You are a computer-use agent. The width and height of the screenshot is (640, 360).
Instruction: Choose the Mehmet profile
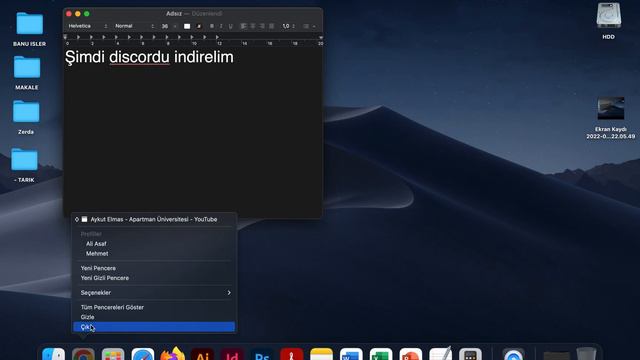click(154, 253)
